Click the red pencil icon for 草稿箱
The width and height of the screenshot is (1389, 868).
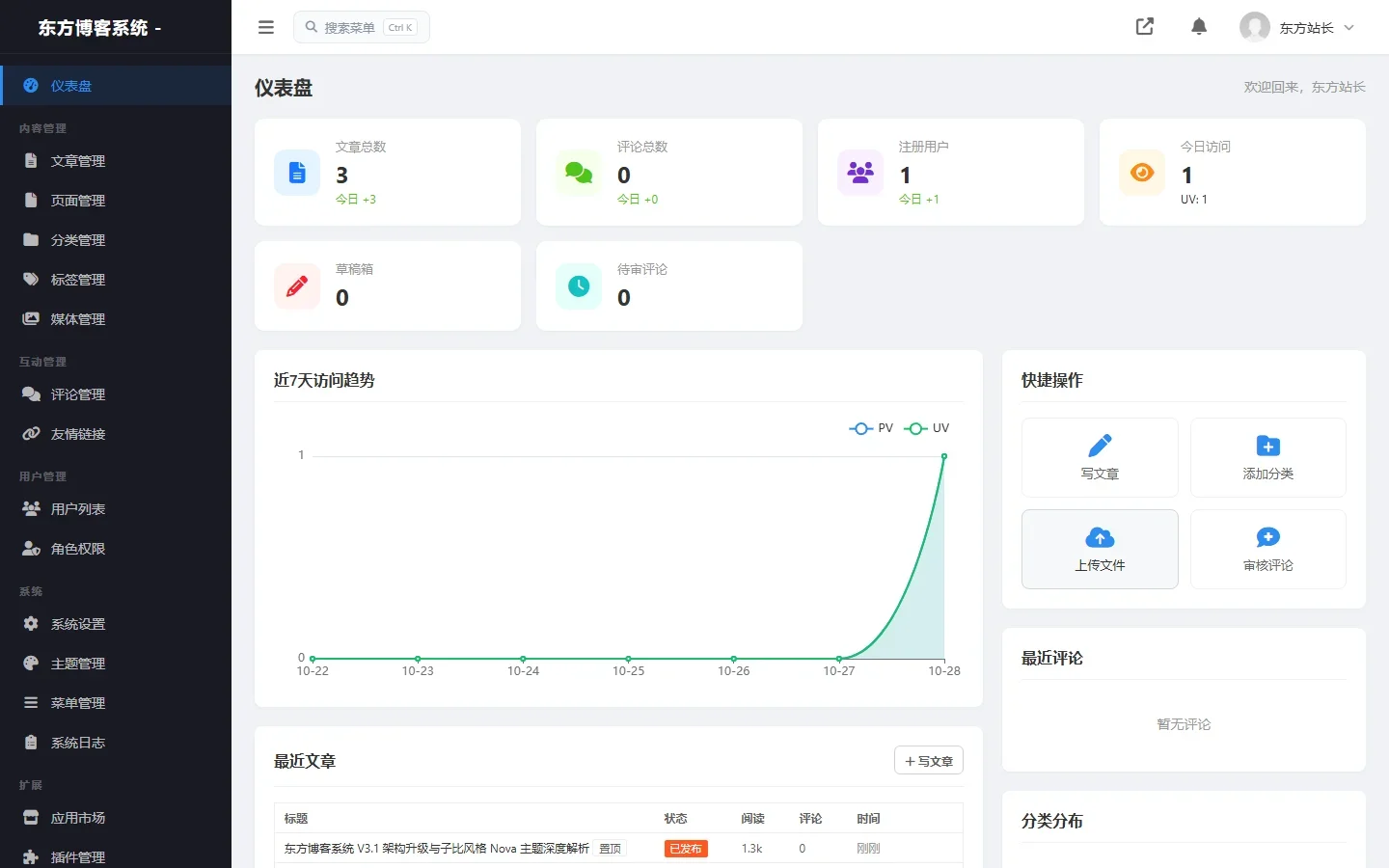click(297, 286)
